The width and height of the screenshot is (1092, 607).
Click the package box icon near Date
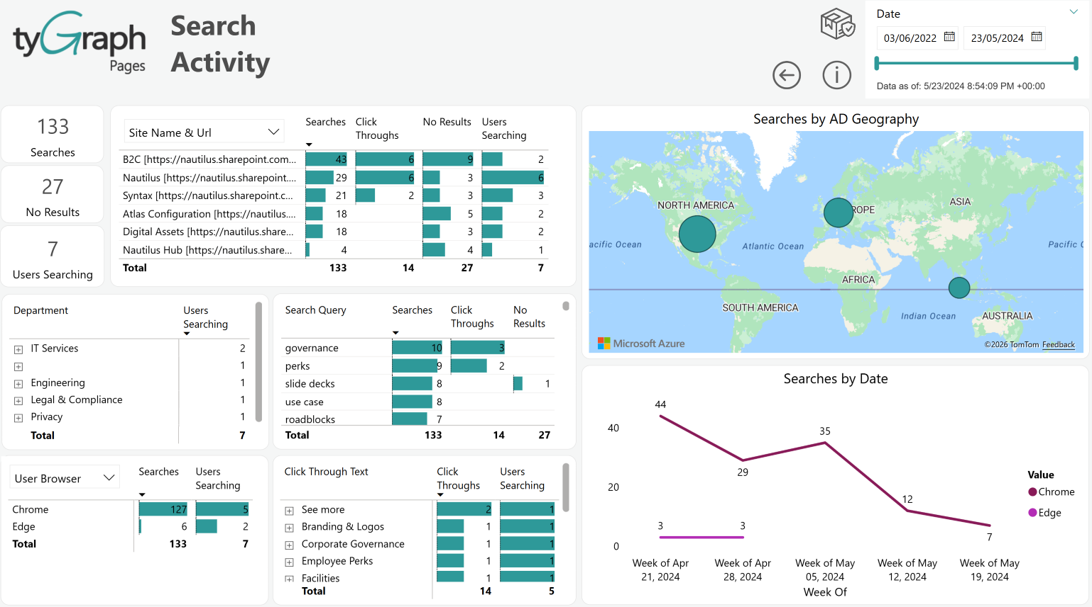coord(837,24)
